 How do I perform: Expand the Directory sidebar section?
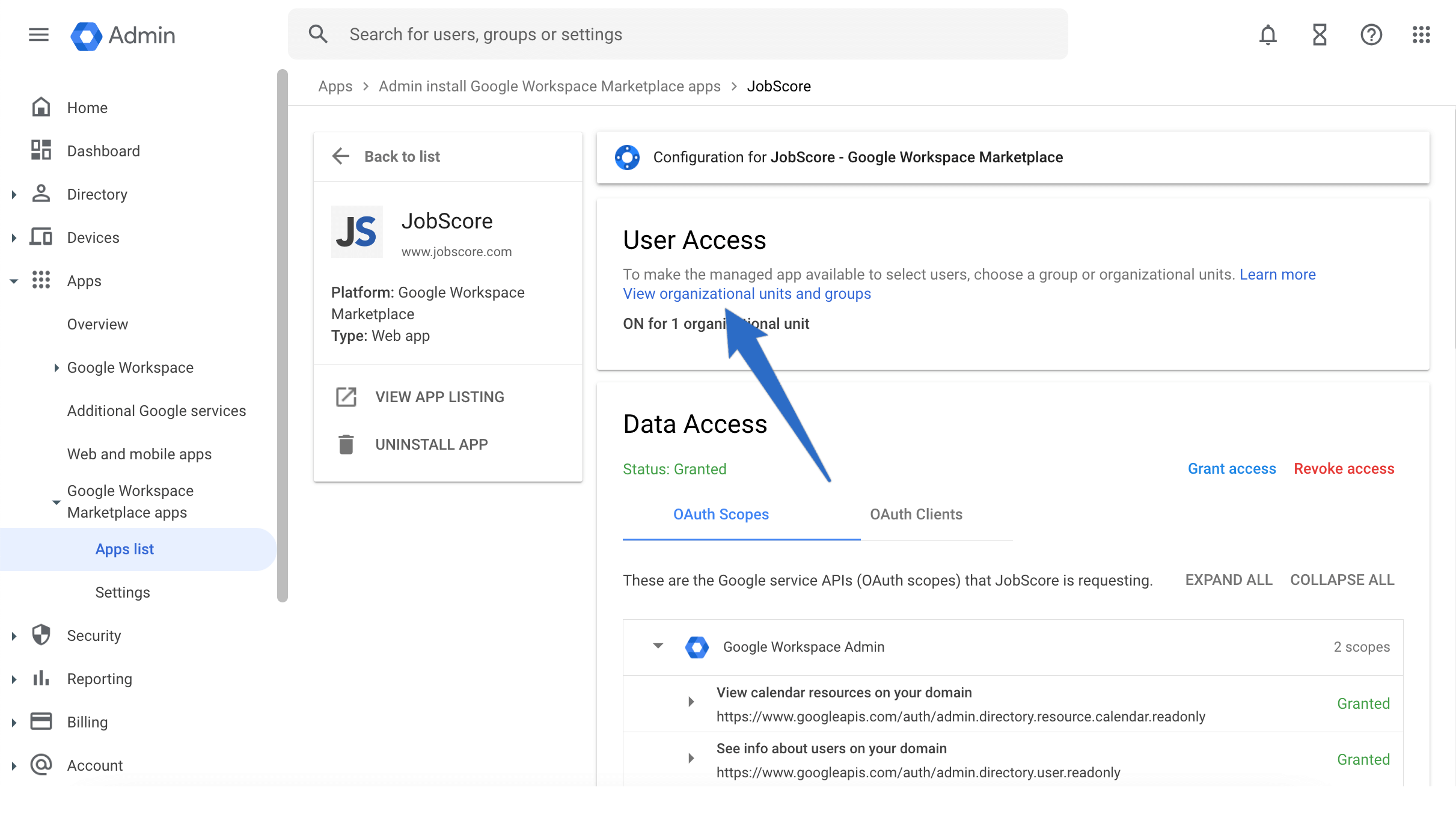point(14,194)
